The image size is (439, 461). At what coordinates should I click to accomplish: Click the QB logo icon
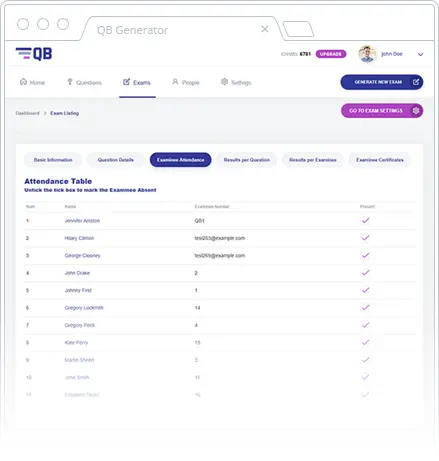[34, 54]
